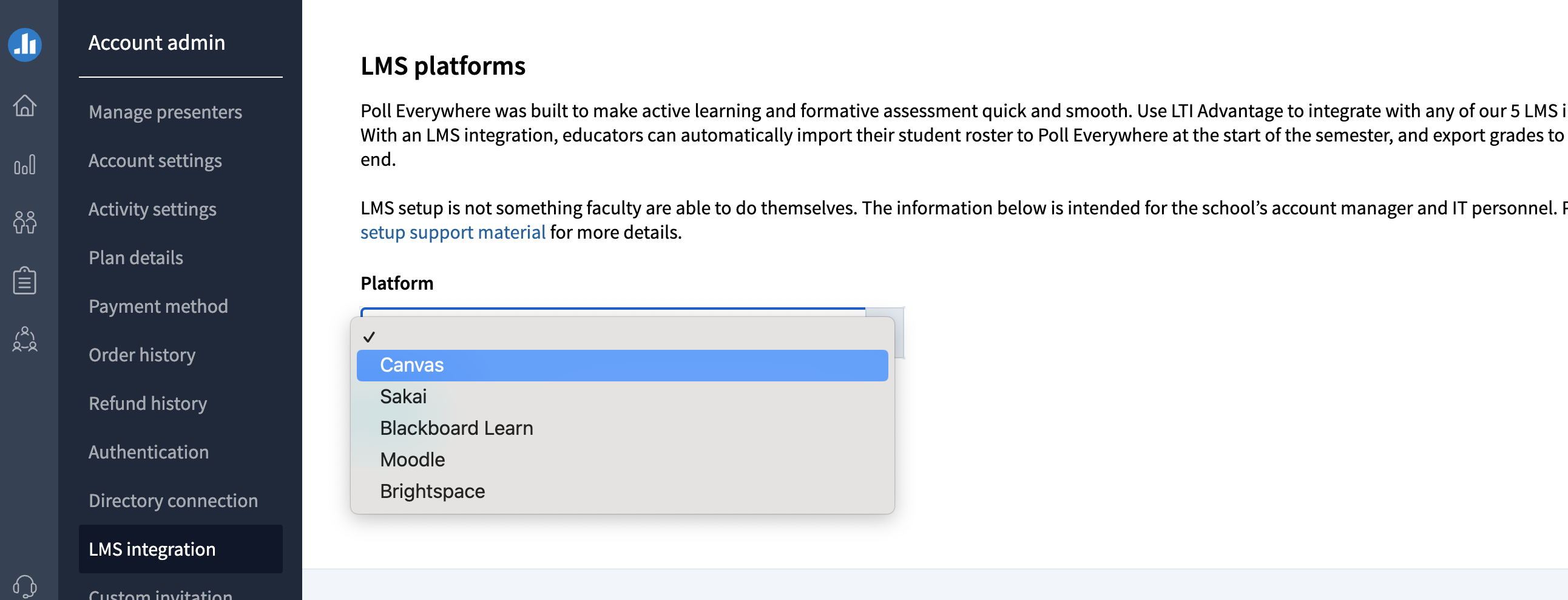Click the participants group icon
Screen dimensions: 1568x600
point(25,222)
